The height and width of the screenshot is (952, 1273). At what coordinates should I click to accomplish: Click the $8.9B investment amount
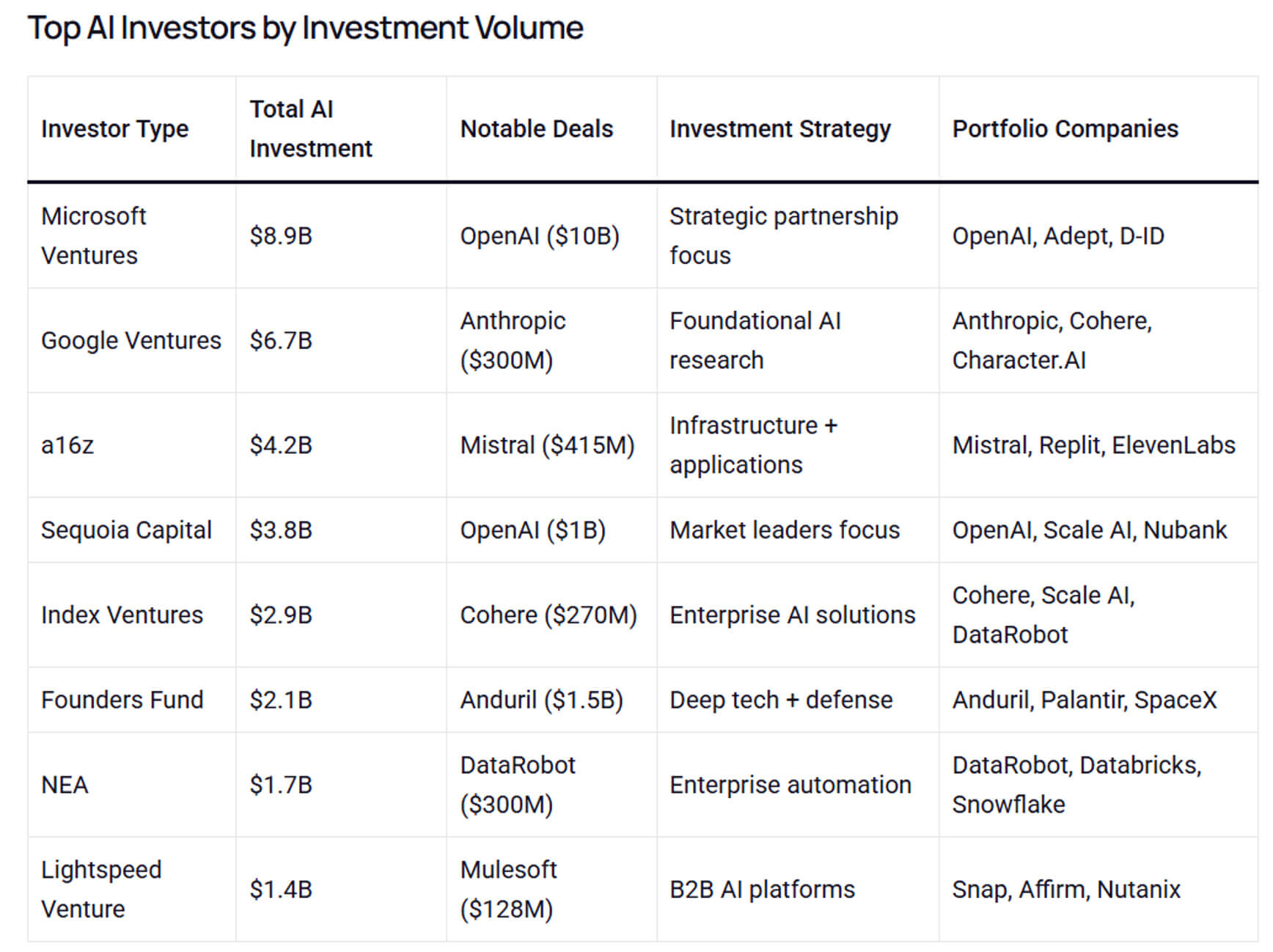[281, 236]
